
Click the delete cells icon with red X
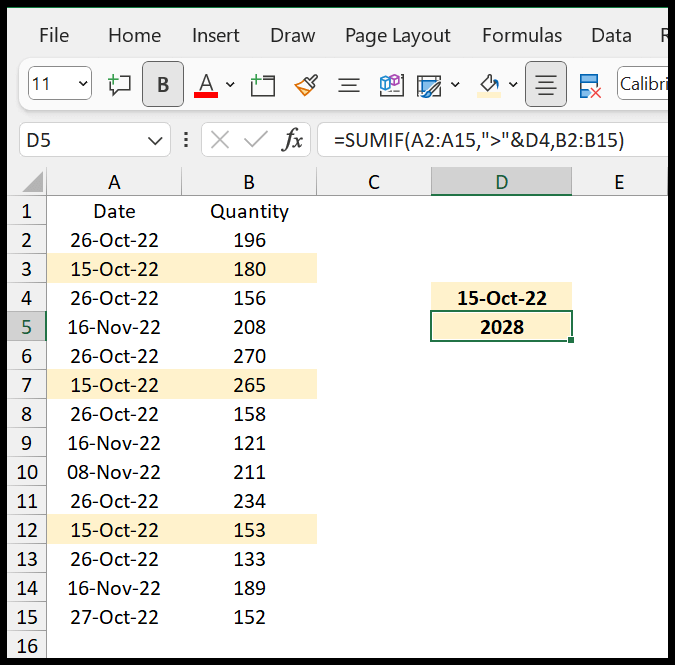coord(590,85)
